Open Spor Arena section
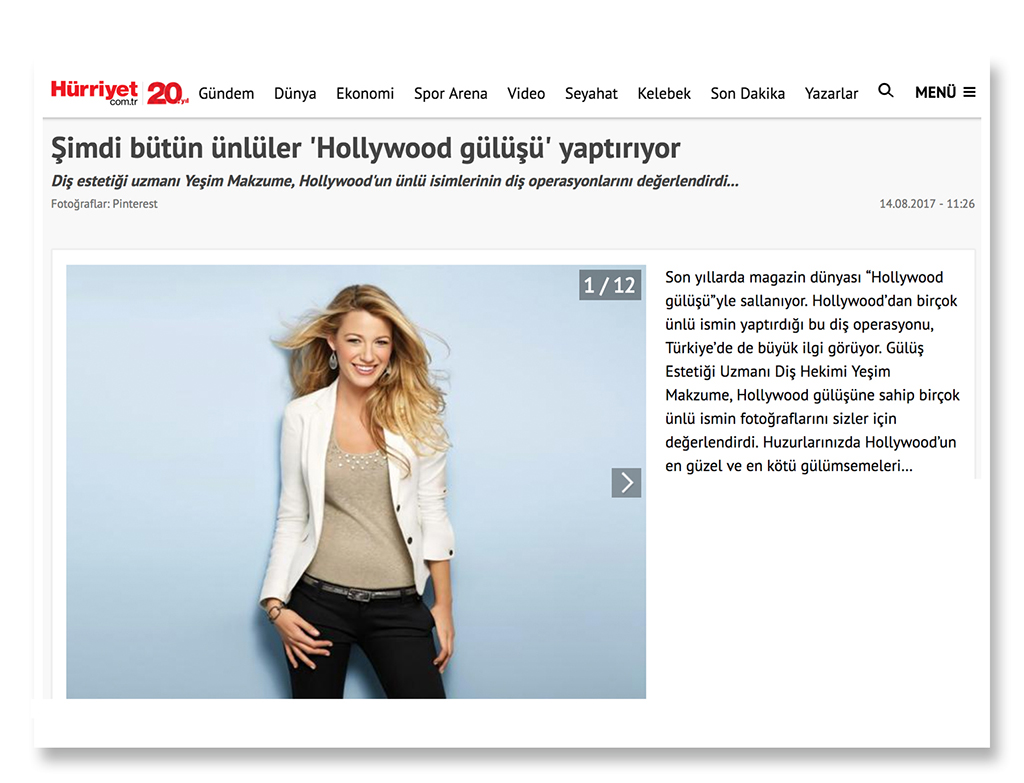The width and height of the screenshot is (1024, 783). [x=450, y=93]
